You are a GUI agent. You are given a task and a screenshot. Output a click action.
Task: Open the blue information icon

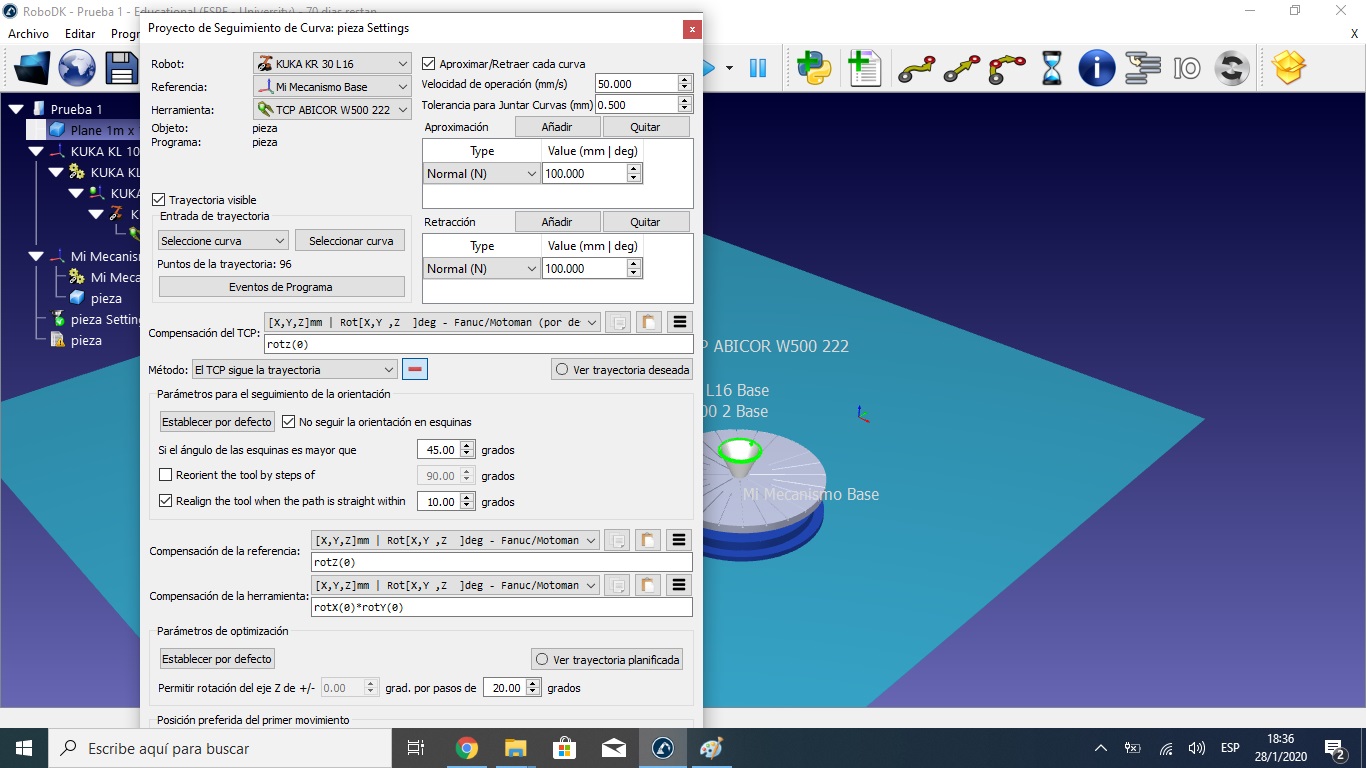click(x=1096, y=68)
